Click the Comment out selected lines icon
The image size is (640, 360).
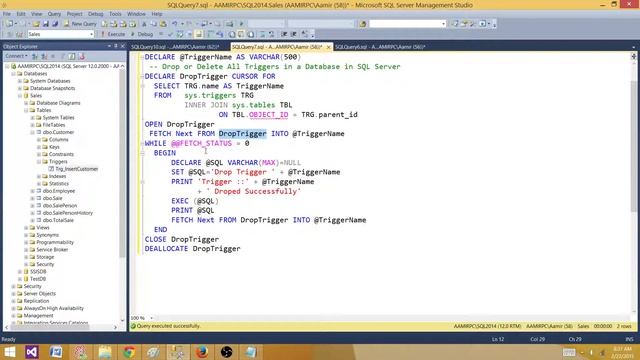262,34
